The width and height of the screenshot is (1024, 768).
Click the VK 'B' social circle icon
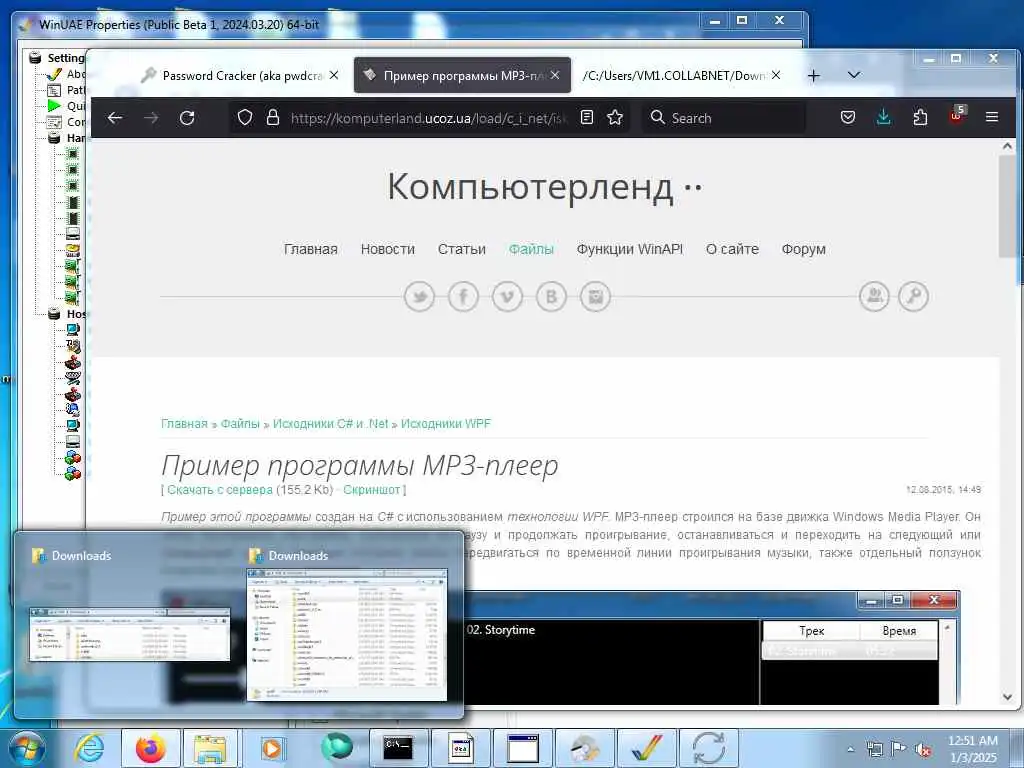[x=551, y=296]
